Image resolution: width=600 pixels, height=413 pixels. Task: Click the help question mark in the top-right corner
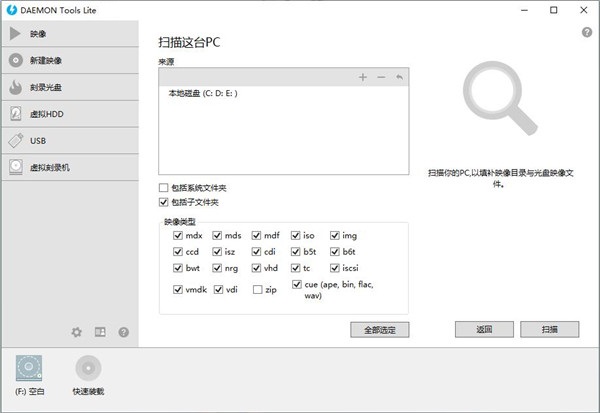pos(587,33)
